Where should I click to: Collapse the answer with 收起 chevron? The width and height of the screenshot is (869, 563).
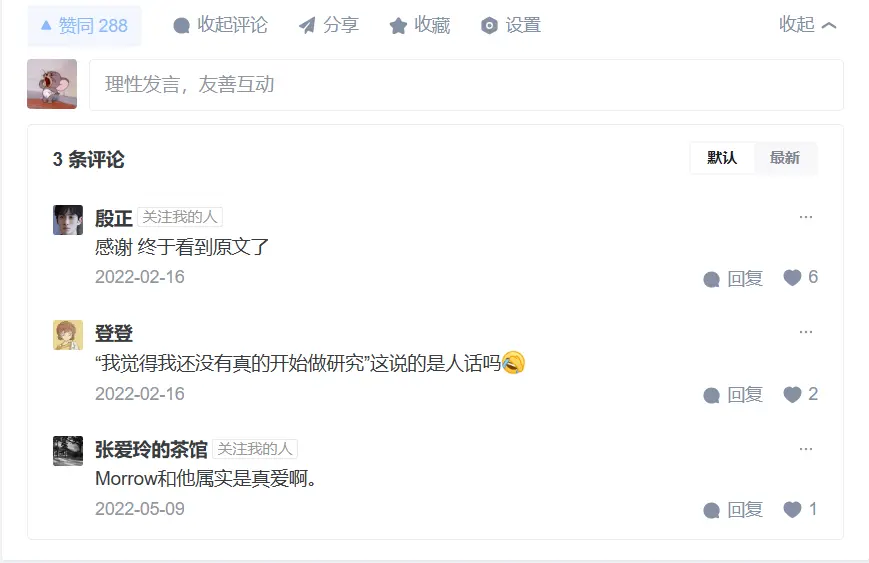point(807,24)
